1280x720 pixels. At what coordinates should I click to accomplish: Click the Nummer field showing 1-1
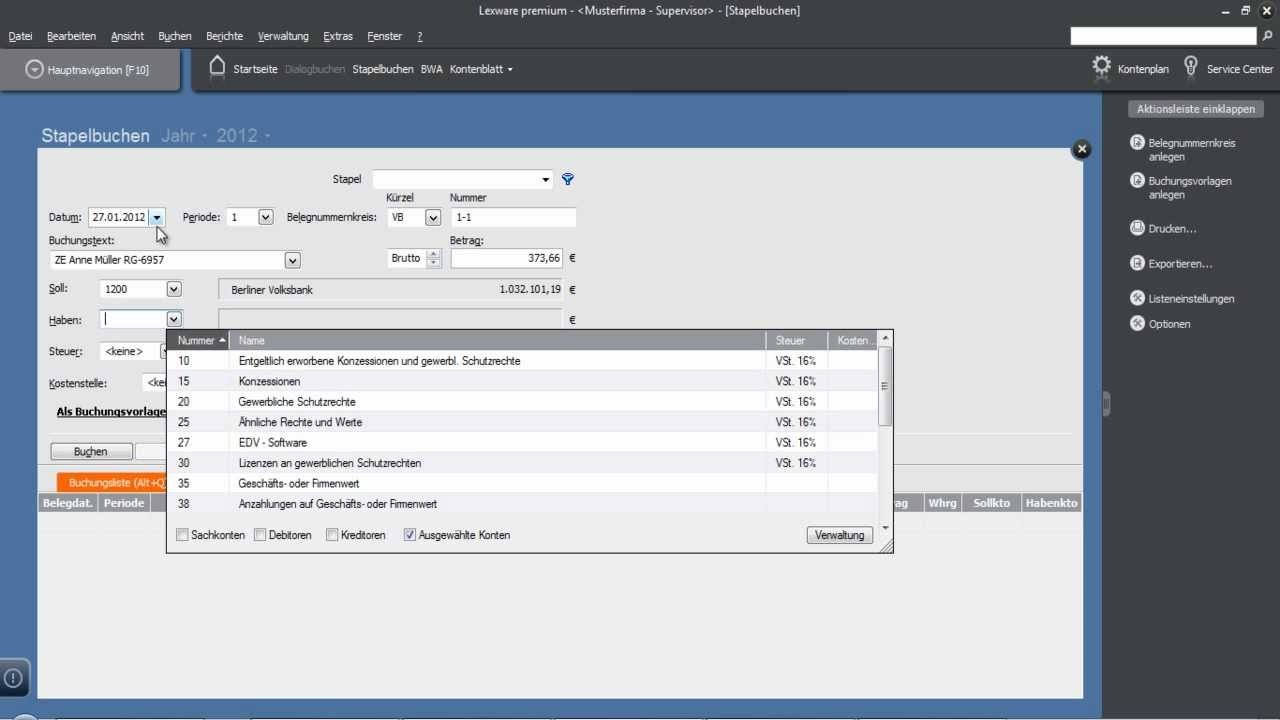(x=513, y=217)
